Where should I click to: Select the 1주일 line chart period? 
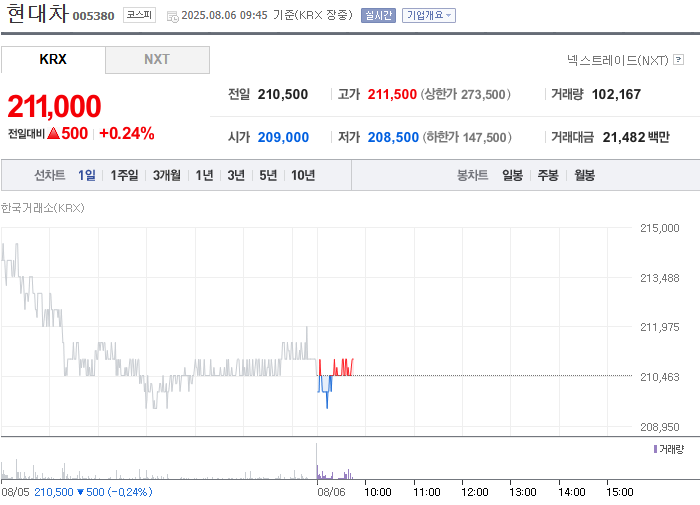pyautogui.click(x=124, y=175)
